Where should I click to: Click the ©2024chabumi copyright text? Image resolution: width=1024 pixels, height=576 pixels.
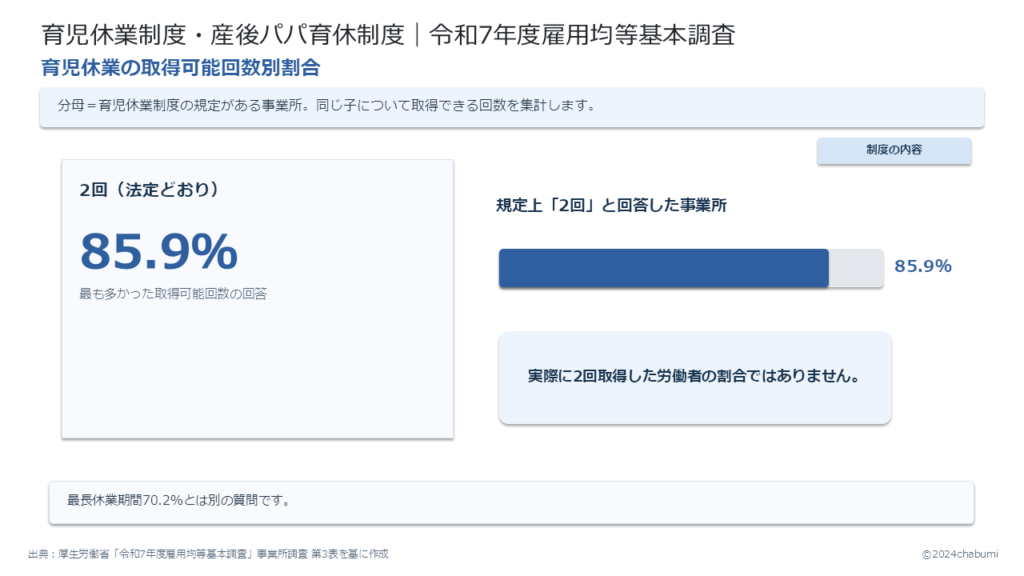(959, 554)
